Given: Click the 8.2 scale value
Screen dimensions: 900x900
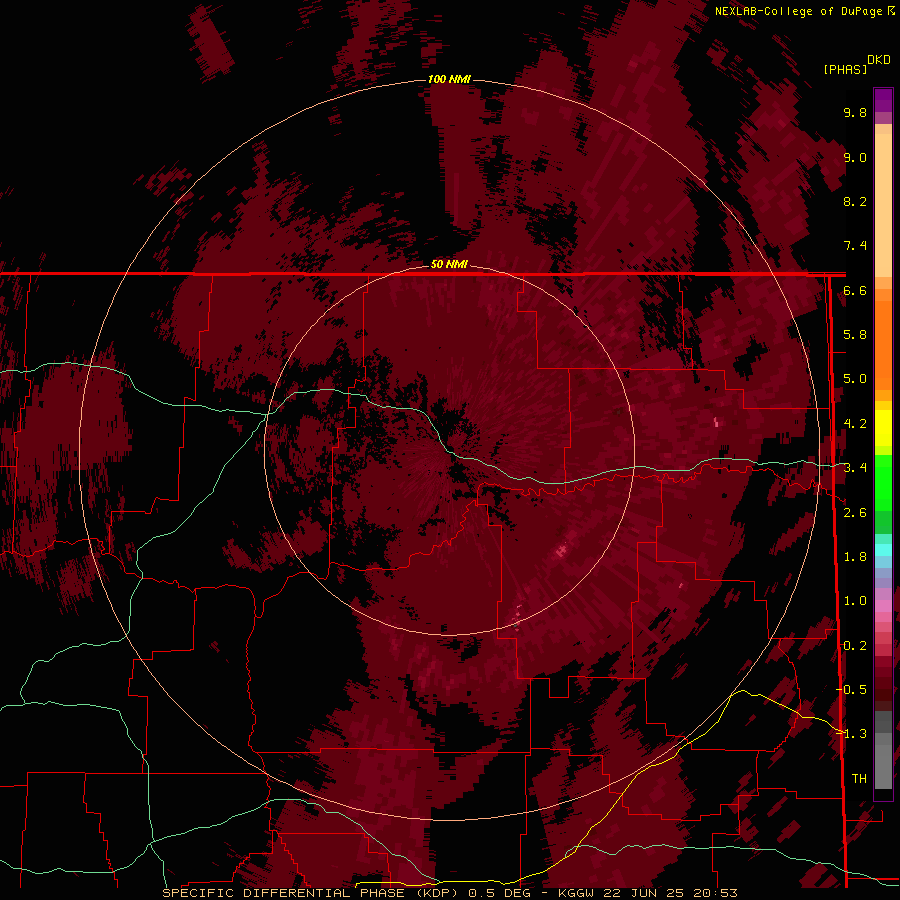Looking at the screenshot, I should (x=855, y=201).
